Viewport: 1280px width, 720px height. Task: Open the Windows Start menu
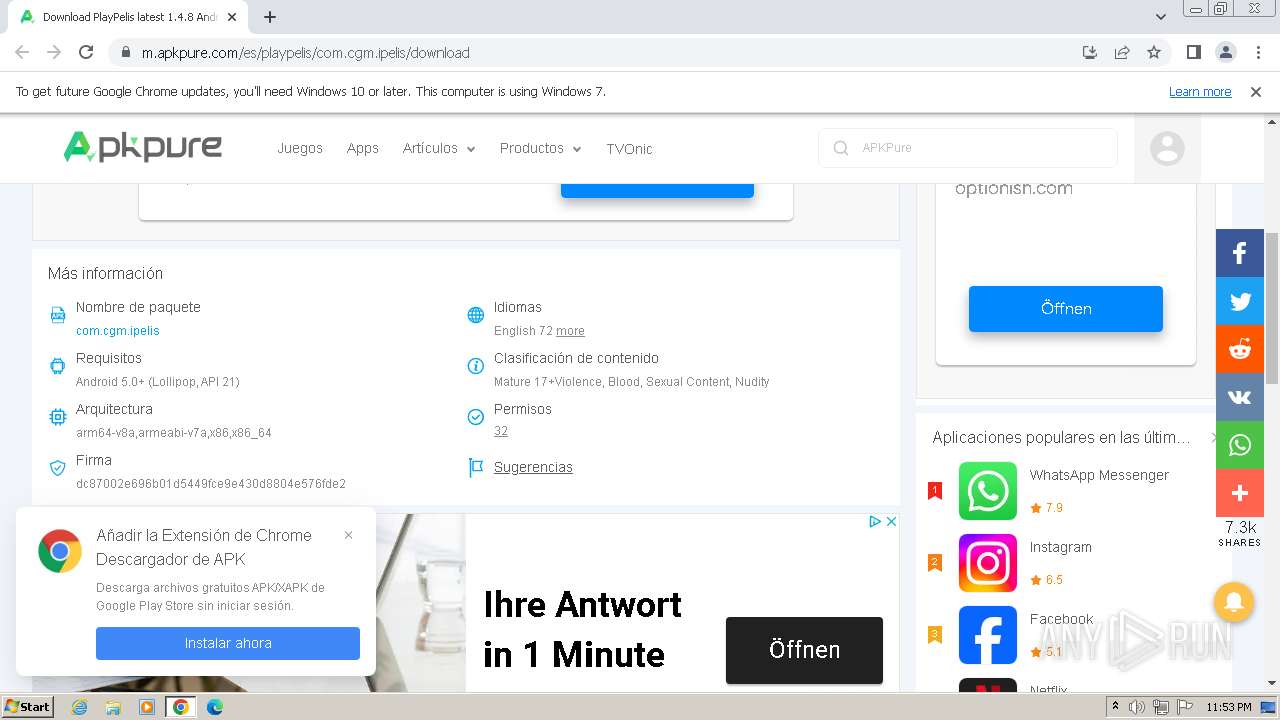click(28, 707)
